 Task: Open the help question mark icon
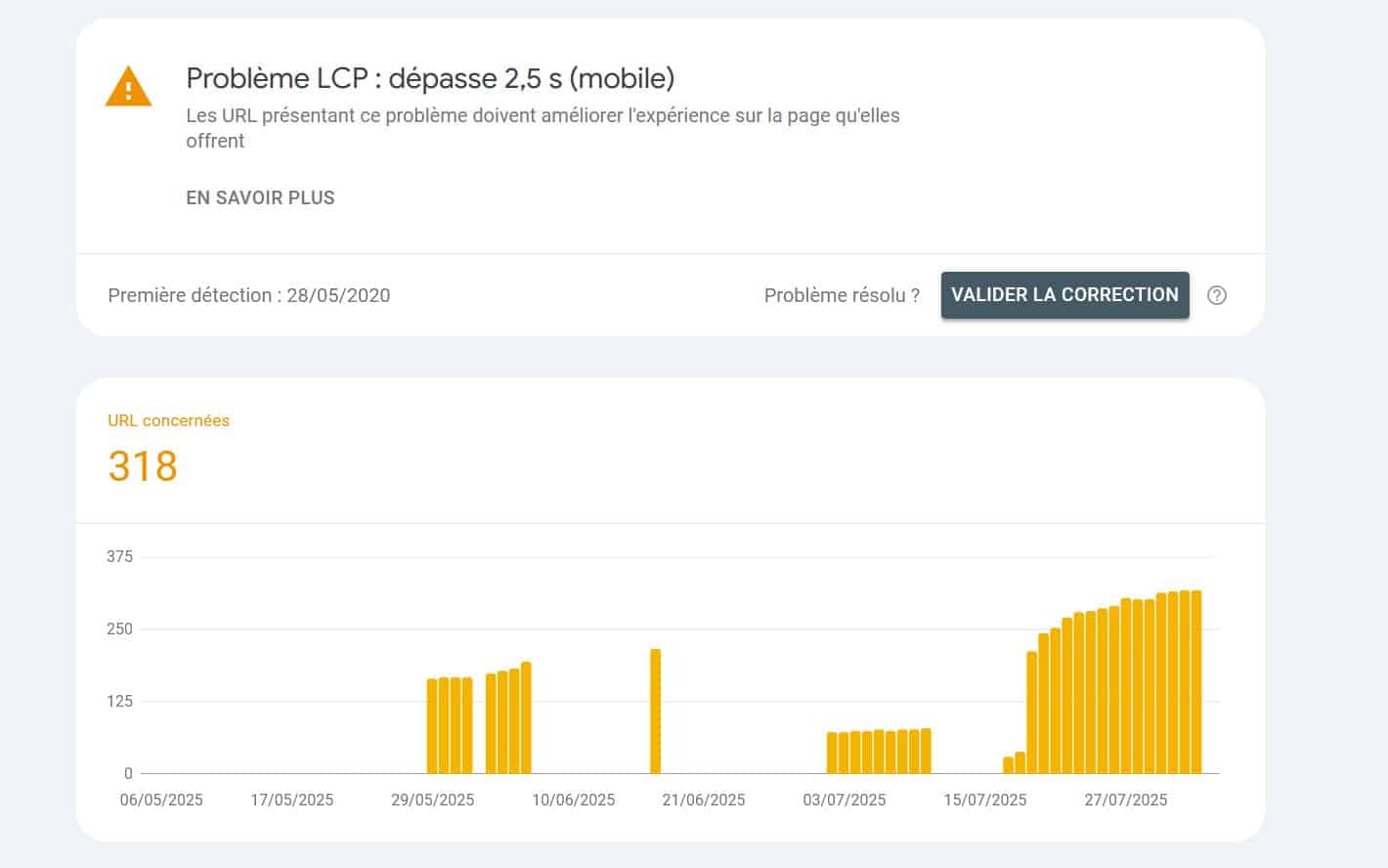coord(1217,295)
